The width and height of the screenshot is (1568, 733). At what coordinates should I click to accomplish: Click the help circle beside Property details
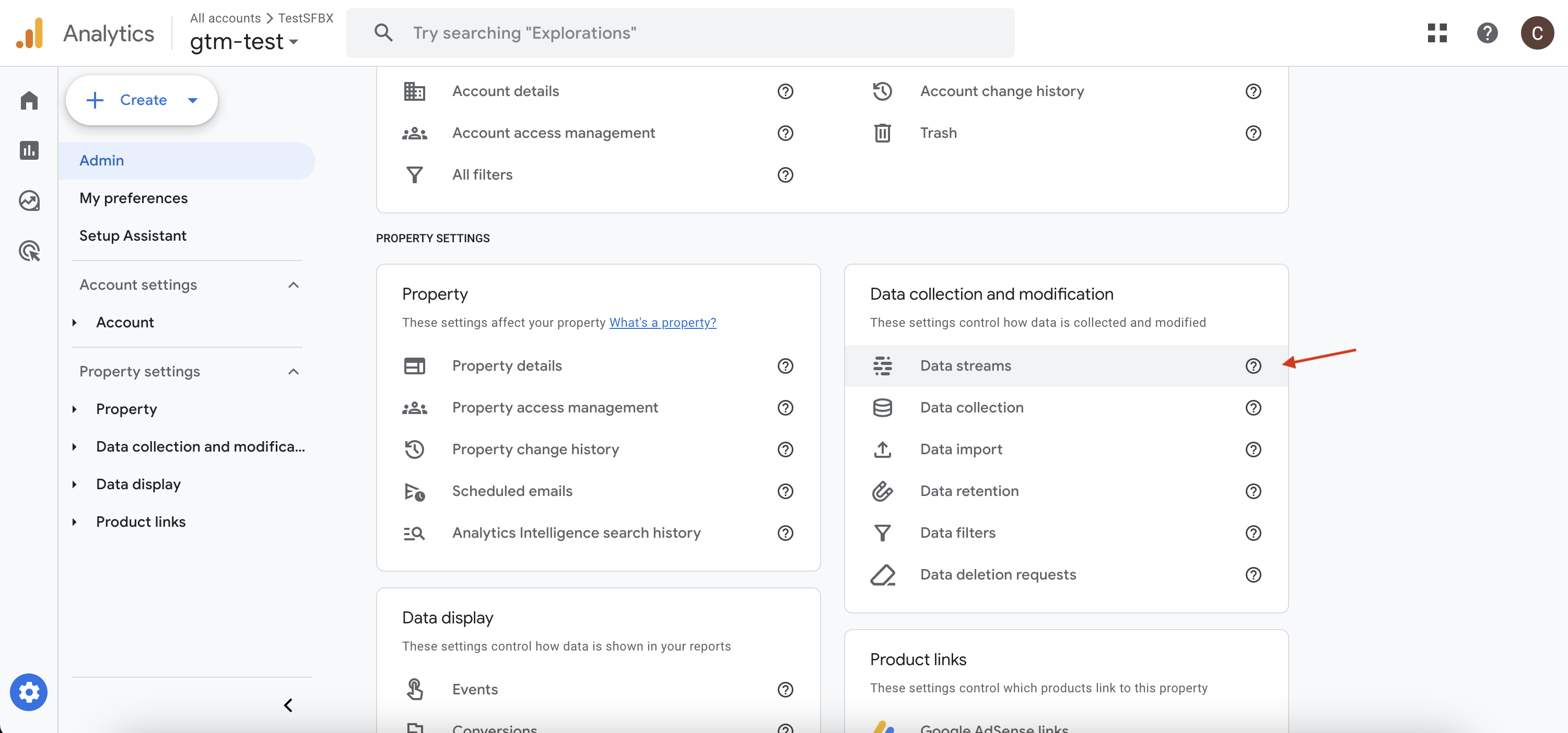coord(785,365)
